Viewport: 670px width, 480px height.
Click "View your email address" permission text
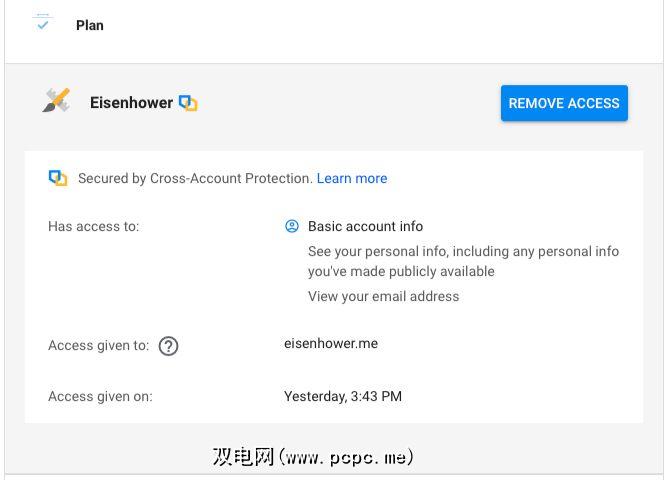click(383, 296)
